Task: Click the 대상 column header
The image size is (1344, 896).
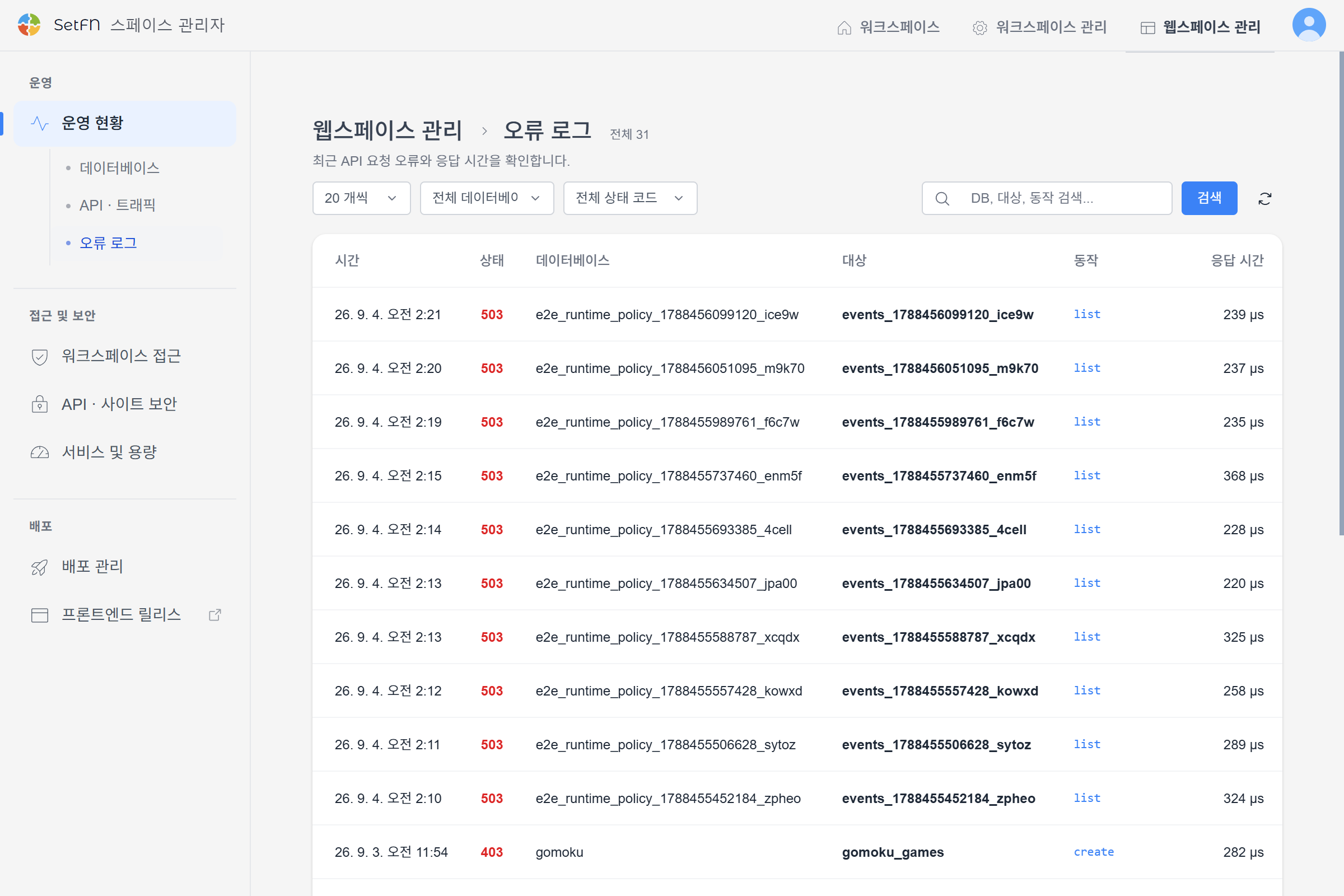Action: (855, 260)
